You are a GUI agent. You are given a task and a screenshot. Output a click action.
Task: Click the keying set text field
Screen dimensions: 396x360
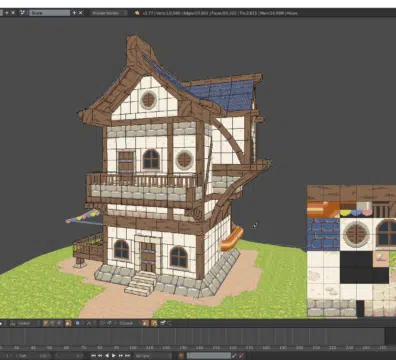point(209,356)
